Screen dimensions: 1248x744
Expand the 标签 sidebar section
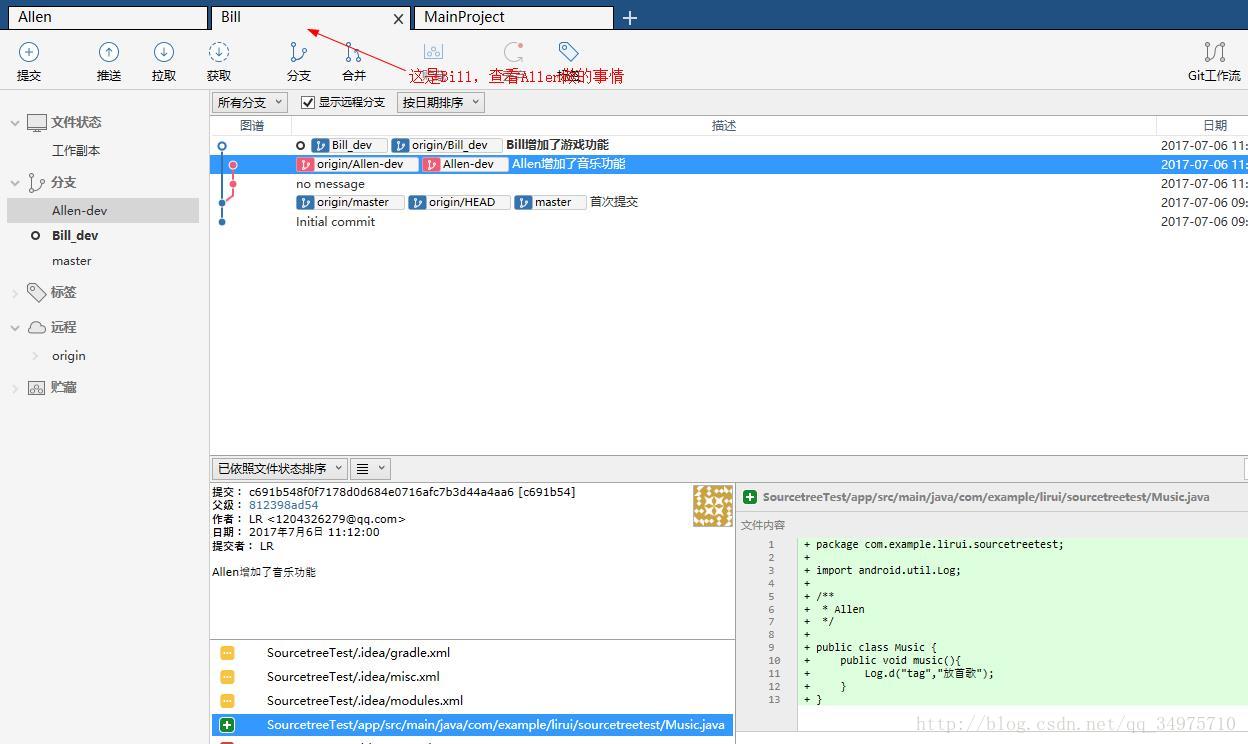point(15,293)
